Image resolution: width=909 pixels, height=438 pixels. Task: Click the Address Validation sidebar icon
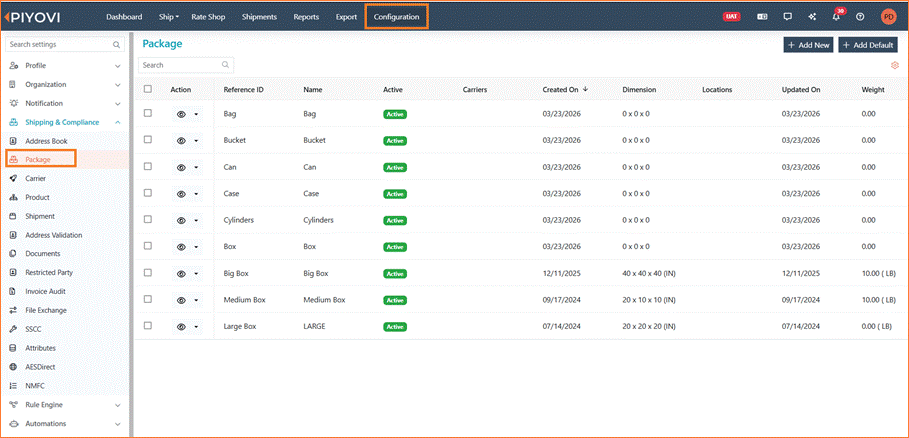[13, 235]
